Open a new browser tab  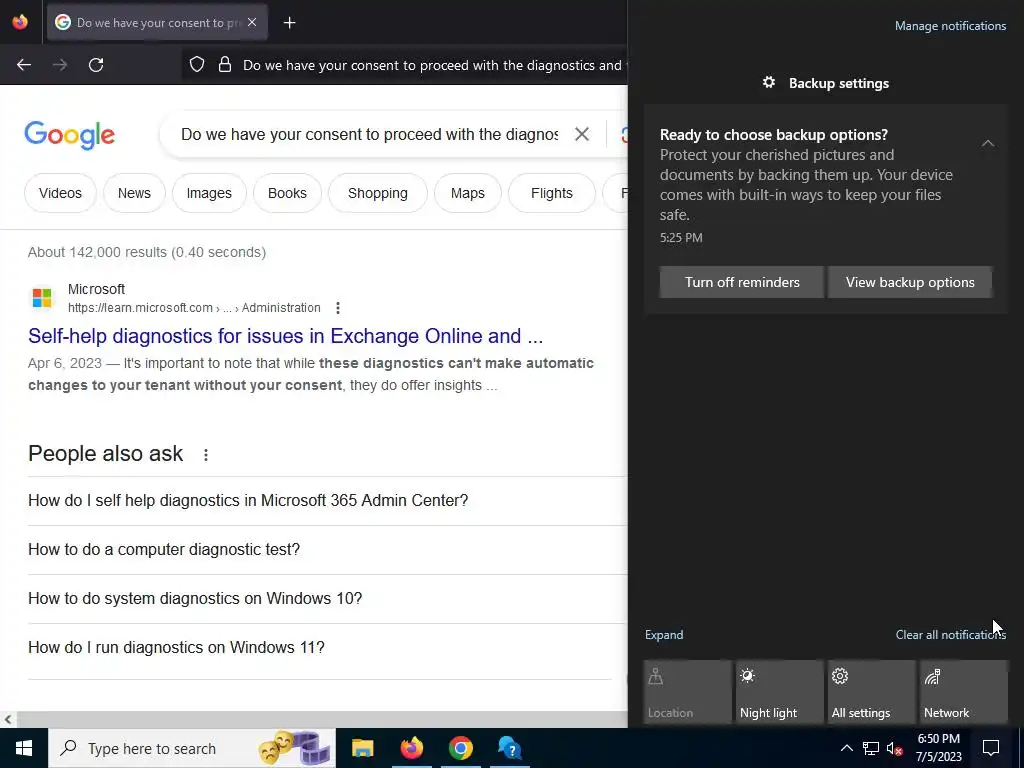tap(289, 23)
